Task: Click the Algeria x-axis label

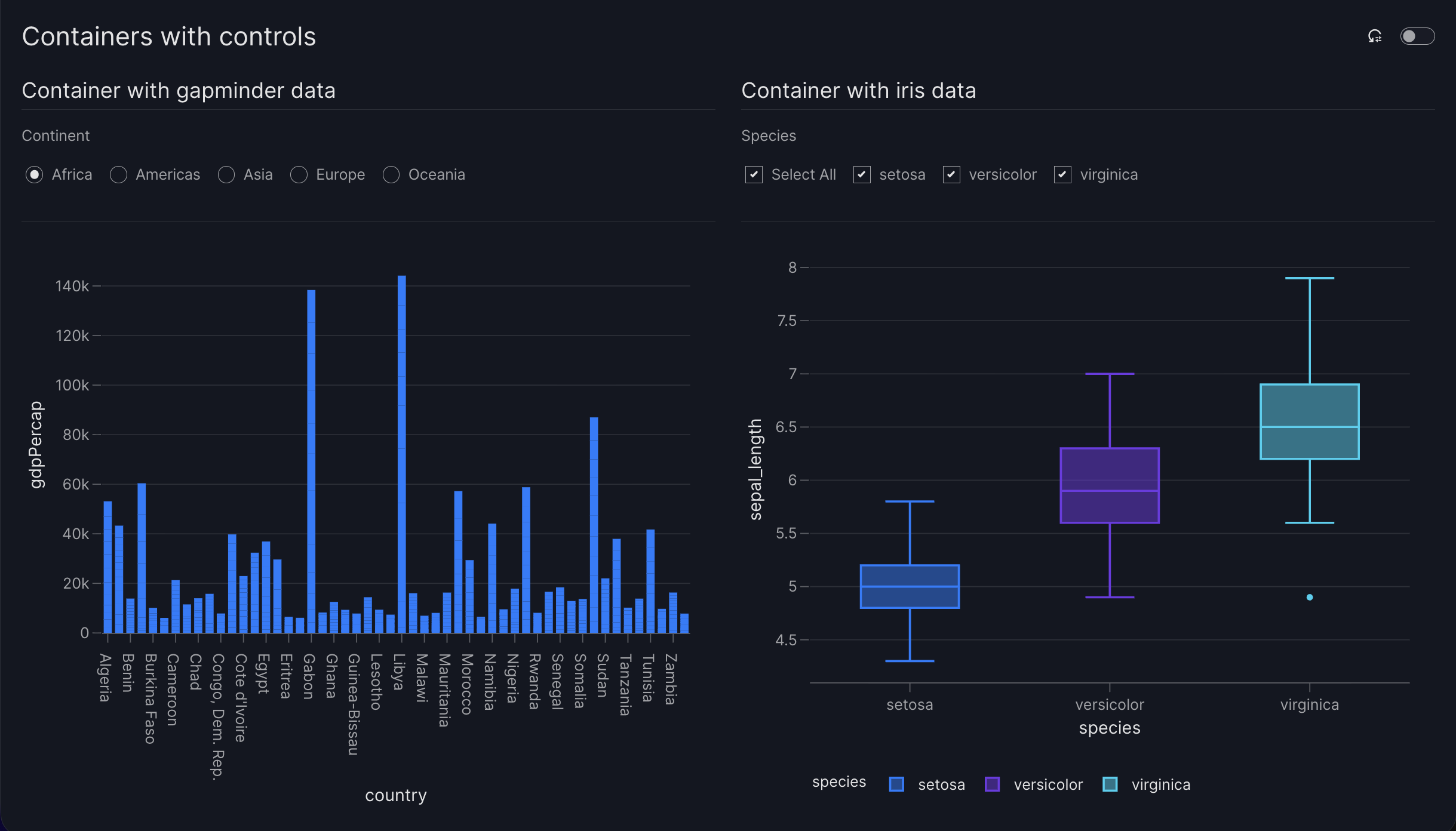Action: 105,678
